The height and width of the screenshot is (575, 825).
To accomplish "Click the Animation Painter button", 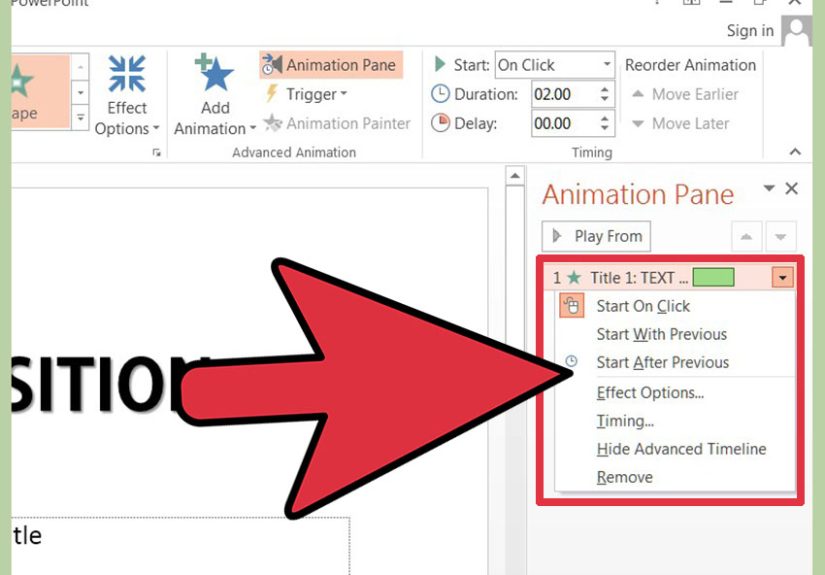I will [x=337, y=123].
